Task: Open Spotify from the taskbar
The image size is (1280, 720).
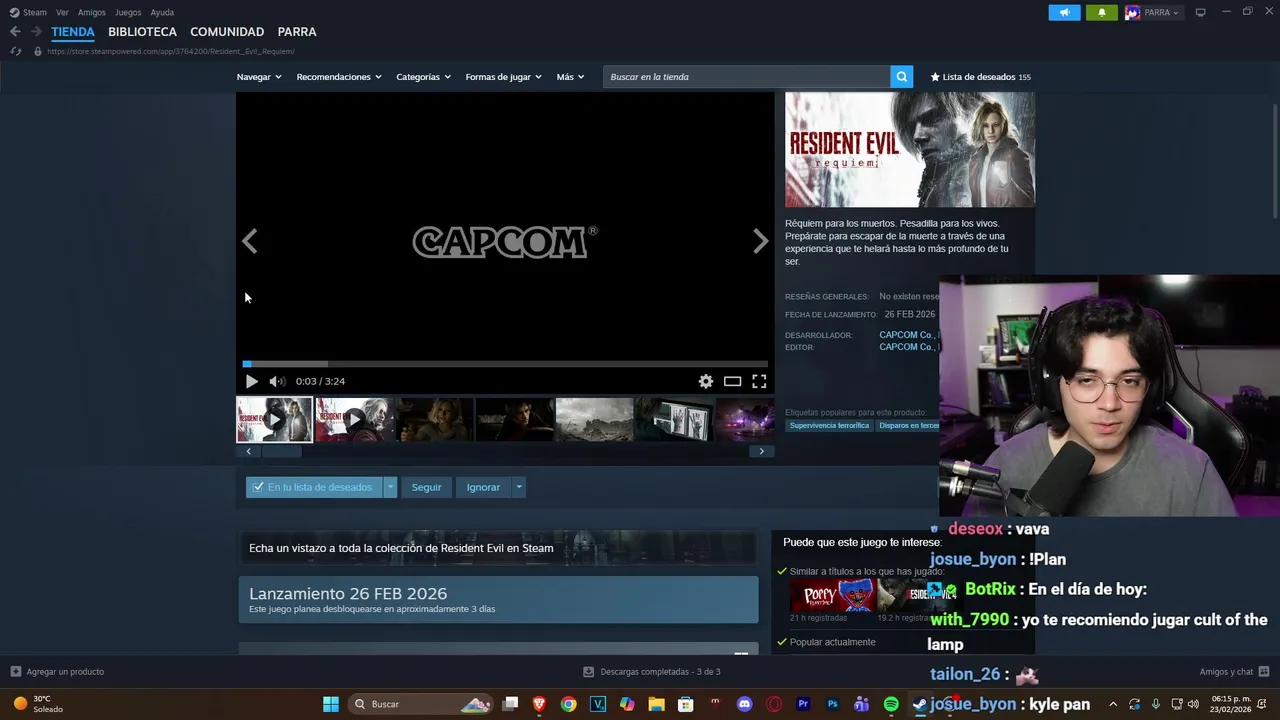Action: 890,704
